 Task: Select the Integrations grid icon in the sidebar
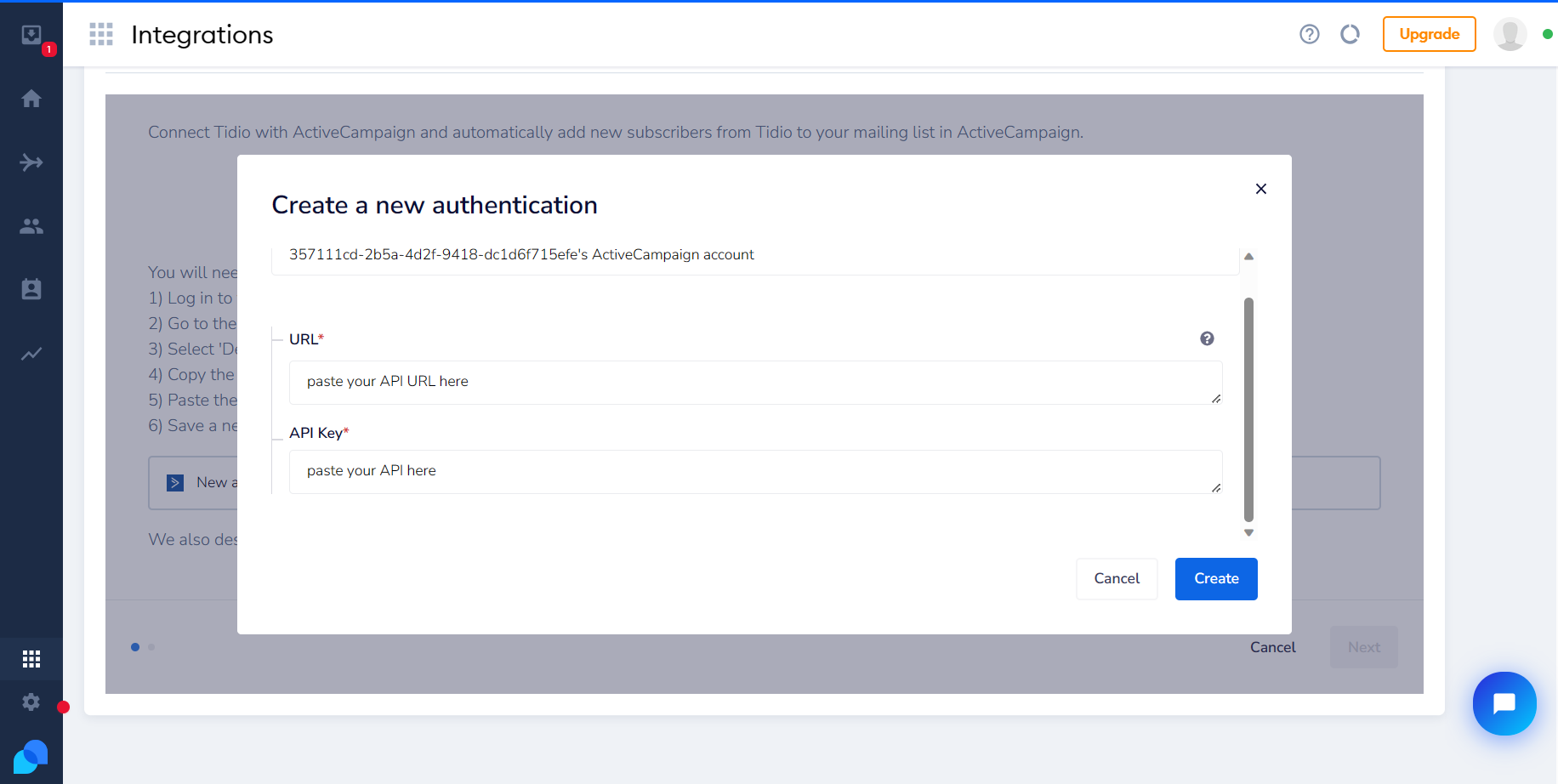tap(31, 659)
